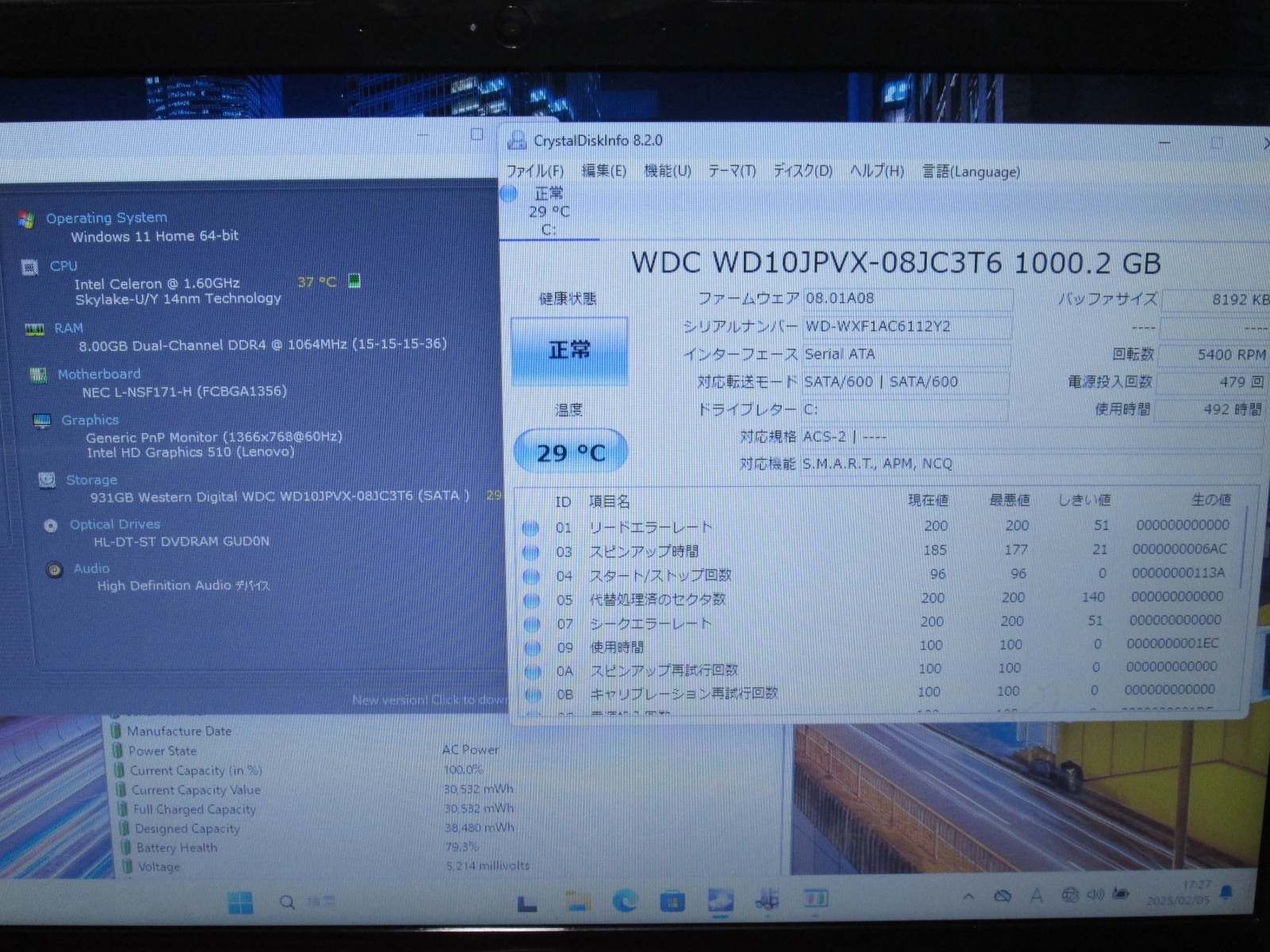The width and height of the screenshot is (1270, 952).
Task: Open the CPU section link
Action: coord(63,266)
